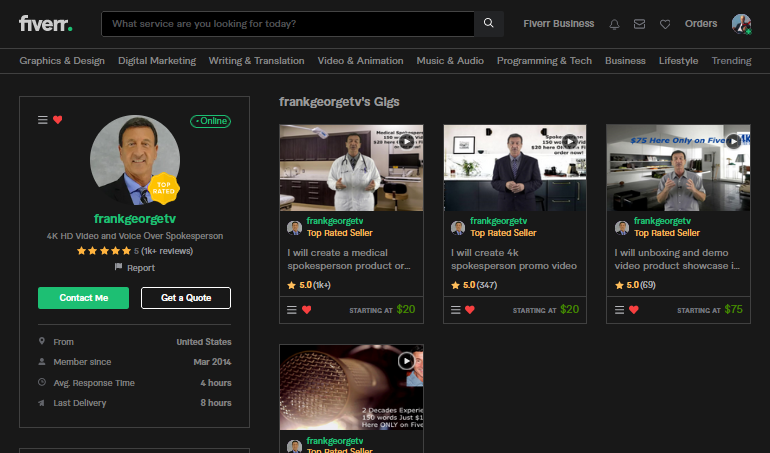Image resolution: width=770 pixels, height=453 pixels.
Task: Open the list menu icon on profile card
Action: click(x=43, y=120)
